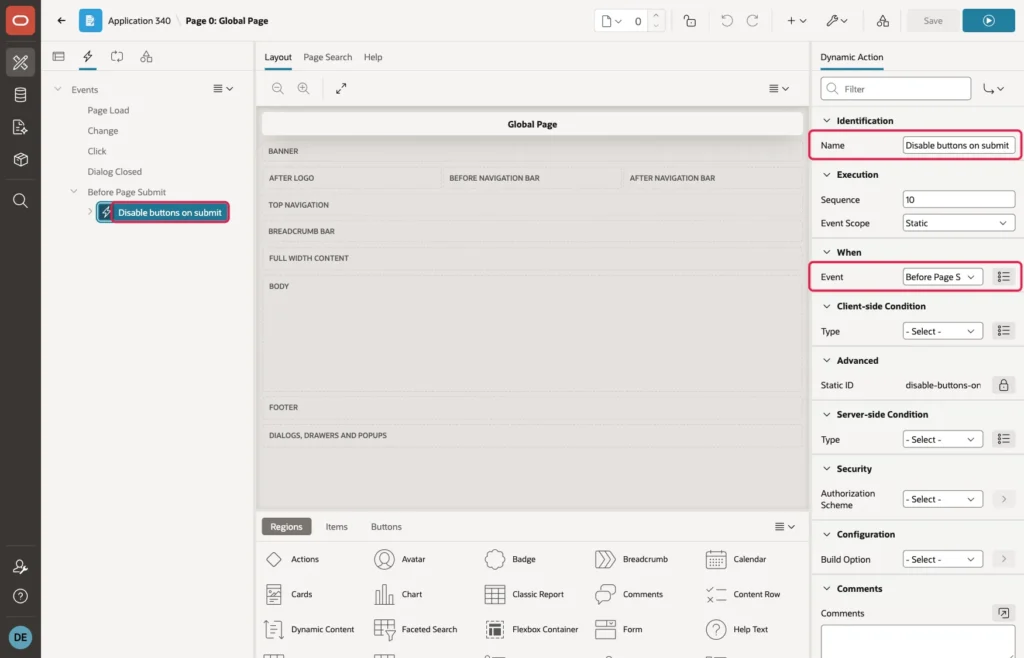Viewport: 1024px width, 658px height.
Task: Collapse the Before Page Submit node
Action: pyautogui.click(x=74, y=191)
